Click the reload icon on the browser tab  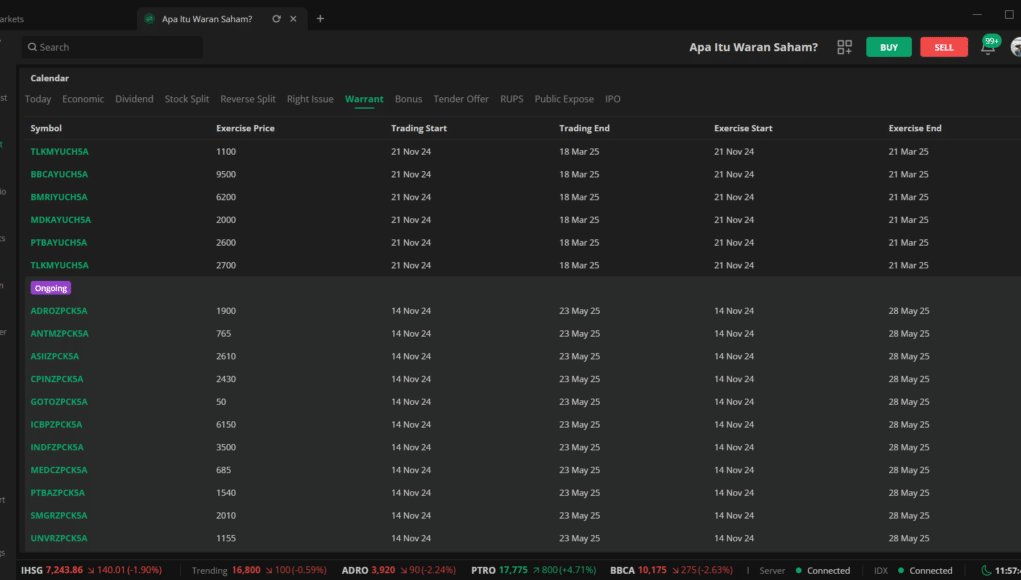click(276, 19)
